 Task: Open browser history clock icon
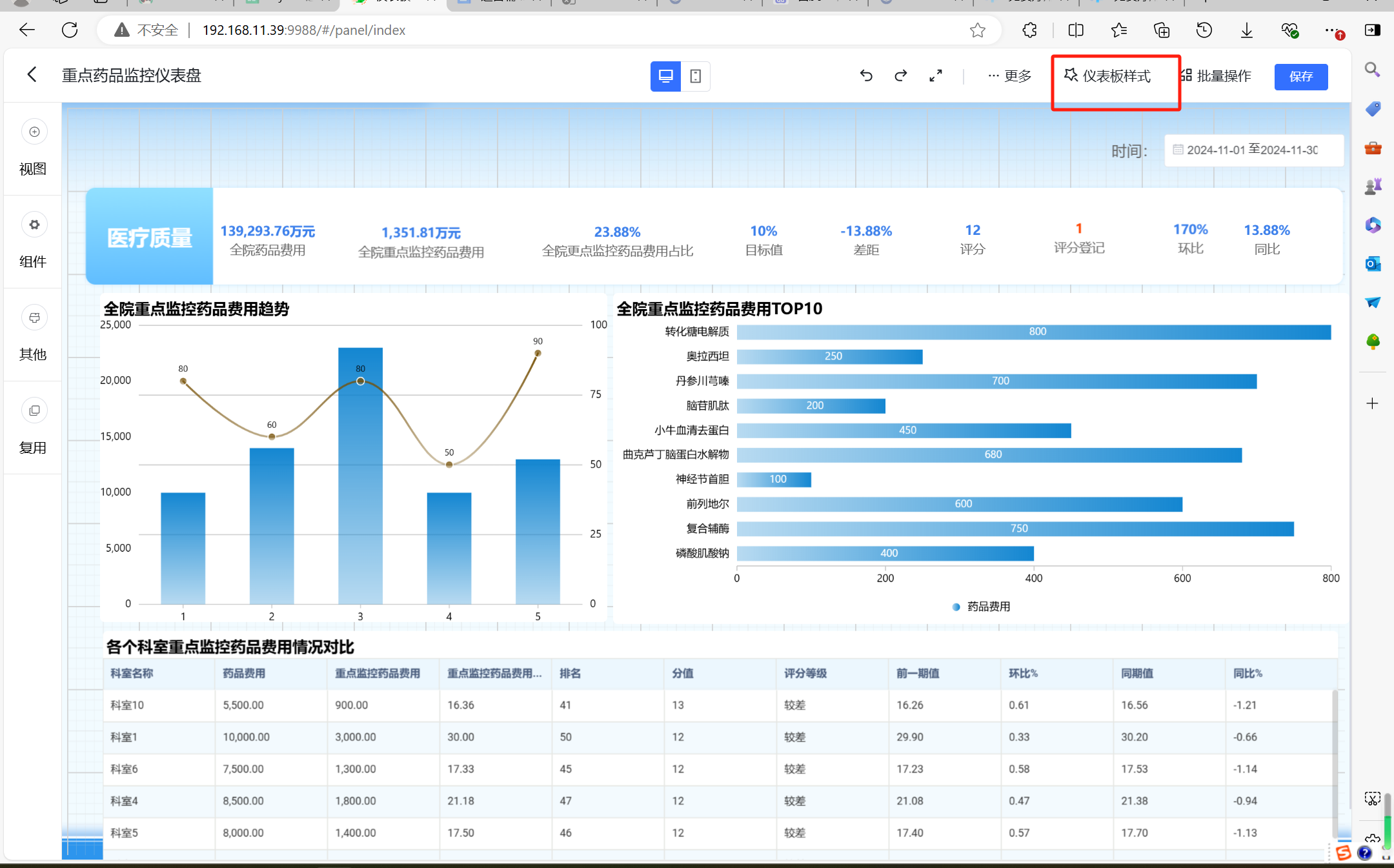click(x=1204, y=30)
